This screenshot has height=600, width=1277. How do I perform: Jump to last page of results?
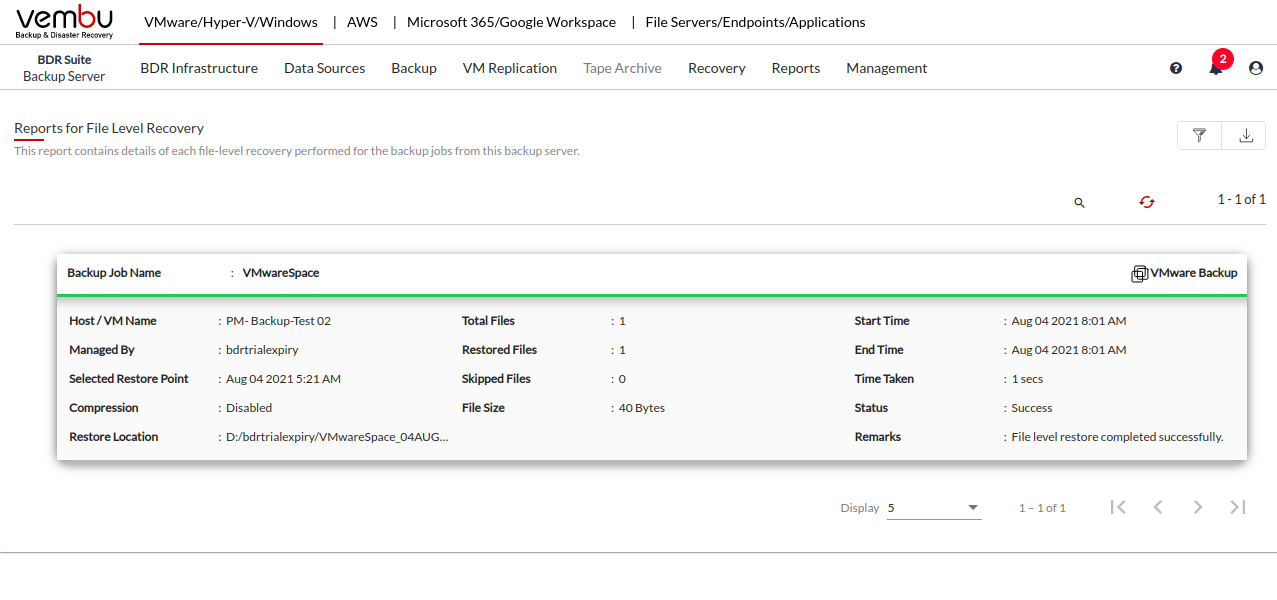coord(1238,507)
